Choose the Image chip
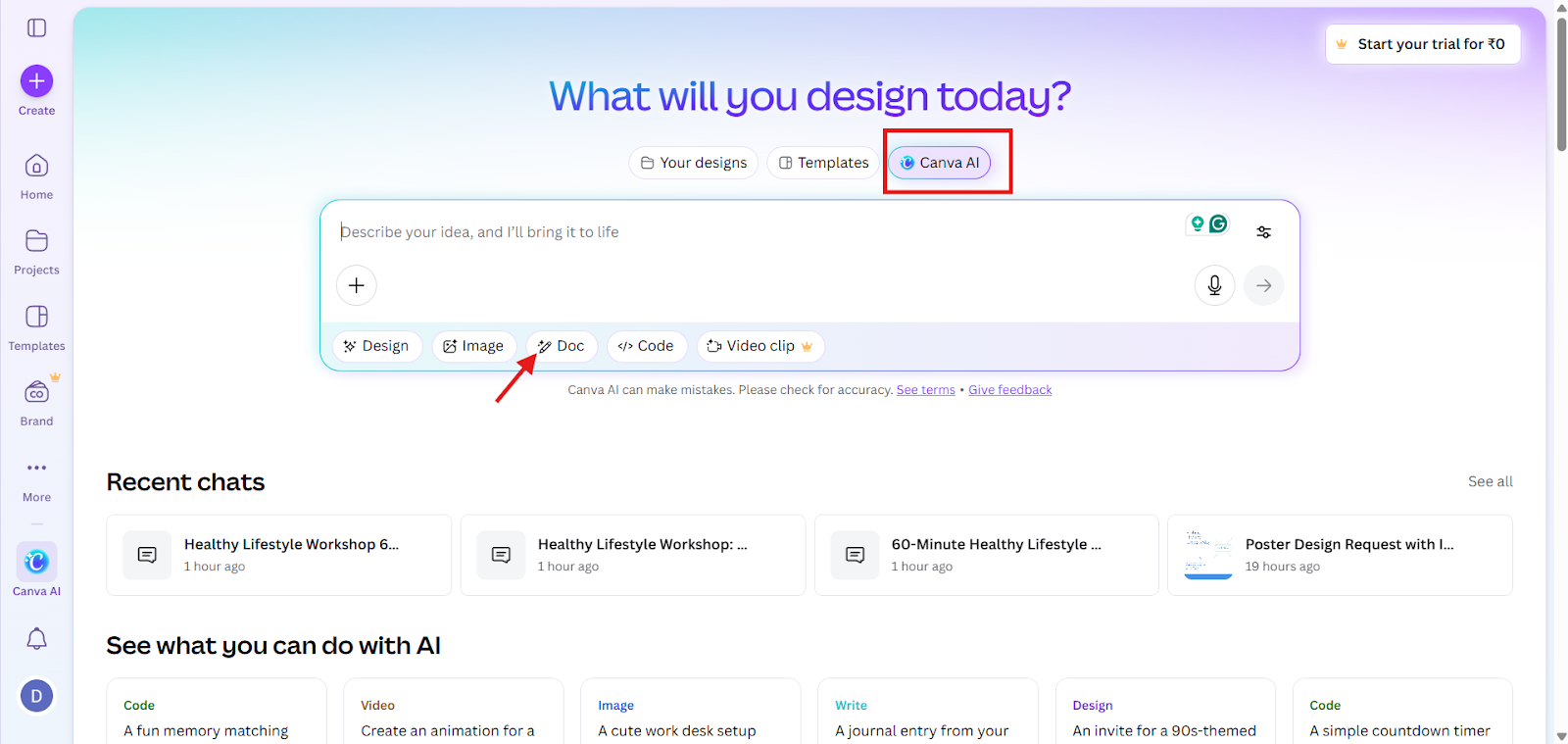Image resolution: width=1568 pixels, height=744 pixels. click(x=474, y=346)
